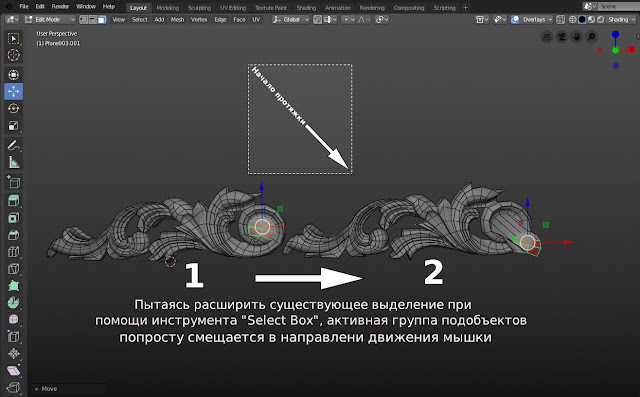The image size is (640, 397).
Task: Select the Annotate pencil tool
Action: pyautogui.click(x=13, y=145)
